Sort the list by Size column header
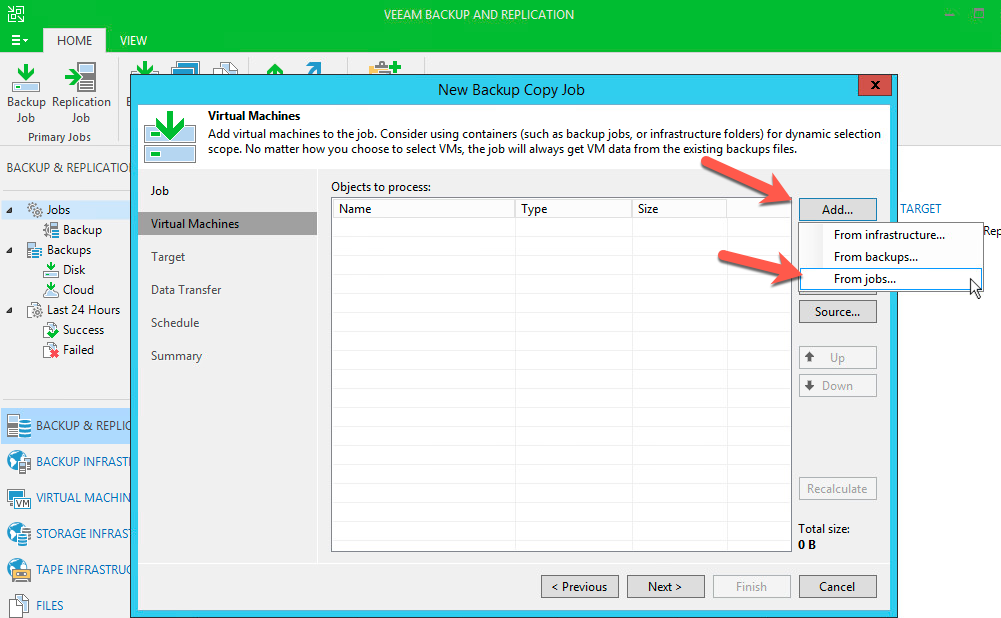This screenshot has width=1001, height=618. (679, 209)
